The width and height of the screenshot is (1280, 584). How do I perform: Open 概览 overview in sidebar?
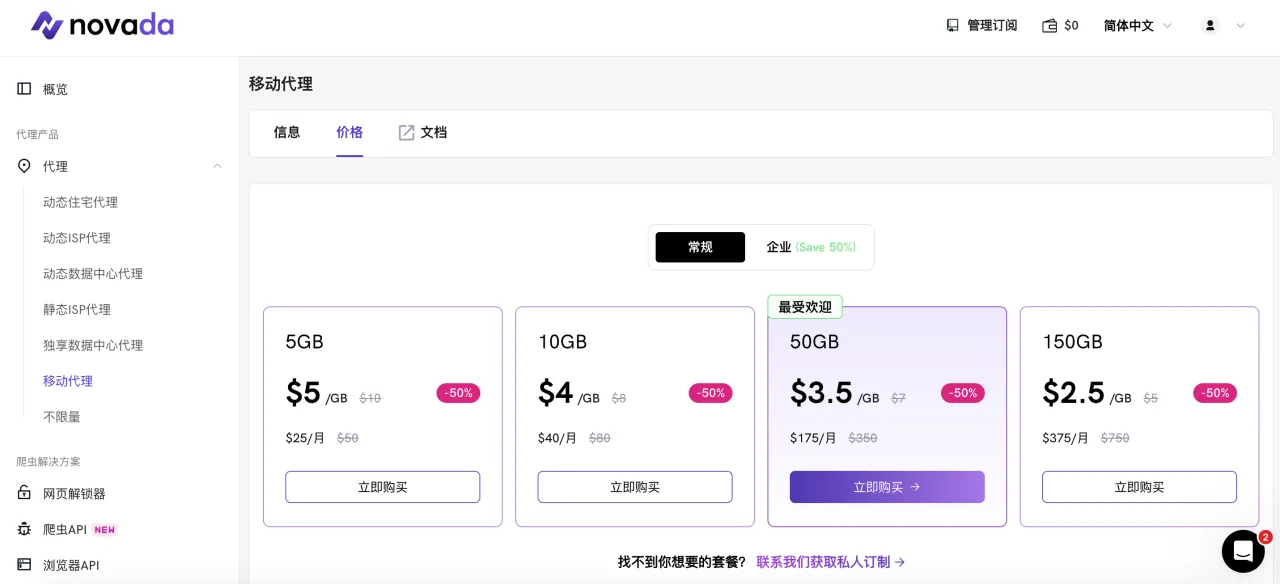click(55, 89)
